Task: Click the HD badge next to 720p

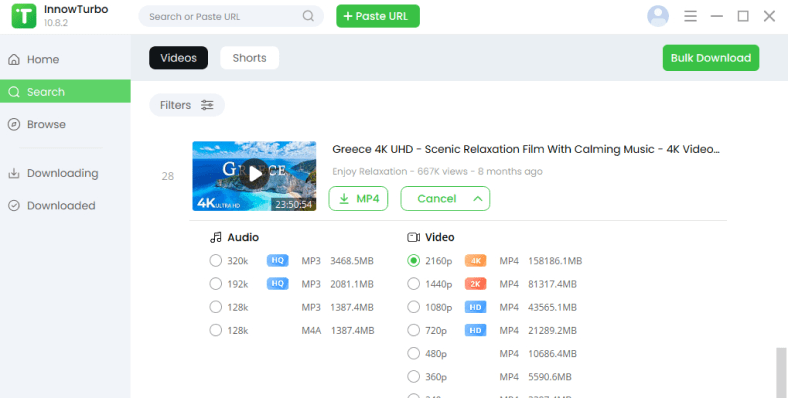Action: [x=475, y=330]
